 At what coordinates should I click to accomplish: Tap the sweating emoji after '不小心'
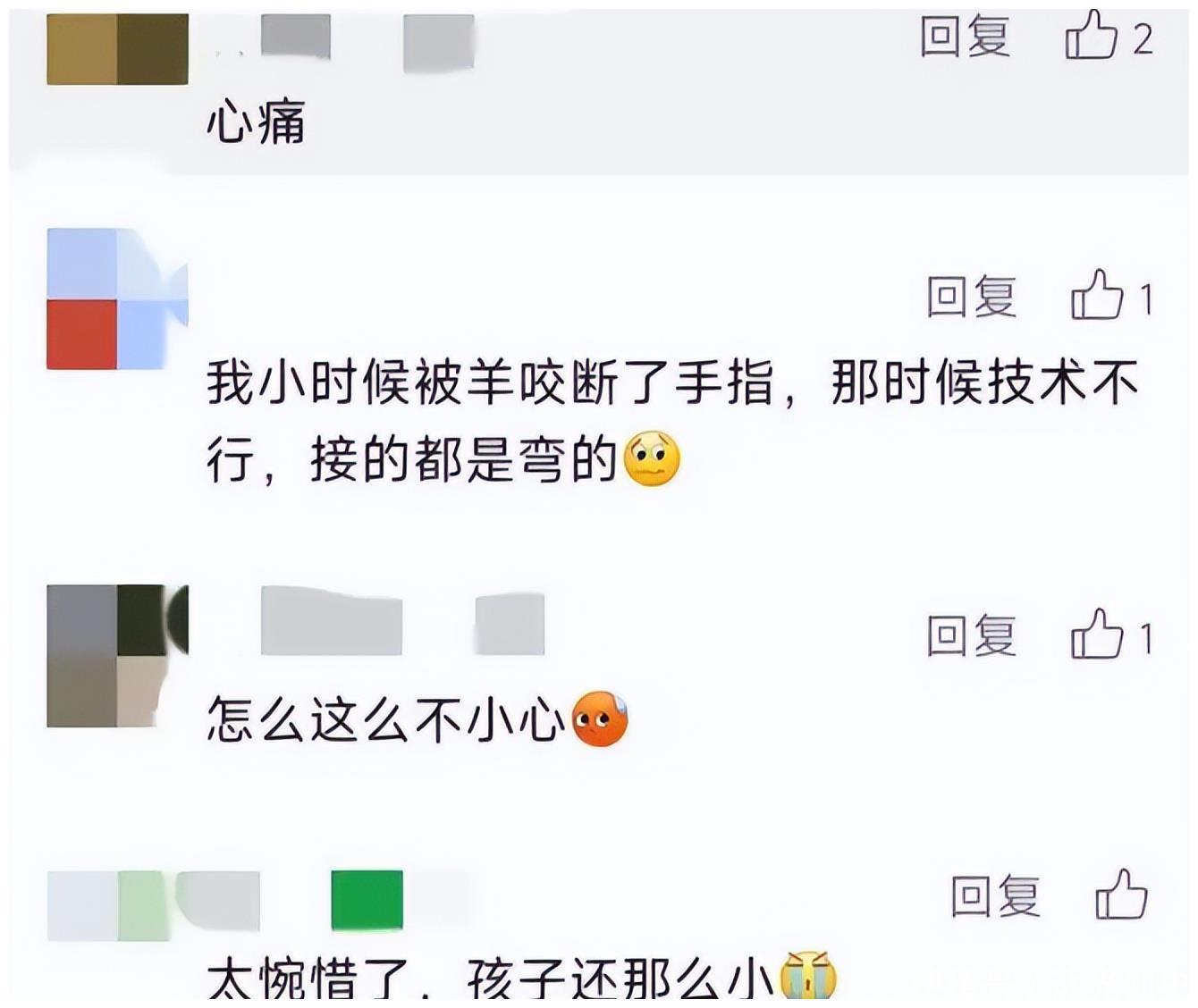tap(599, 718)
